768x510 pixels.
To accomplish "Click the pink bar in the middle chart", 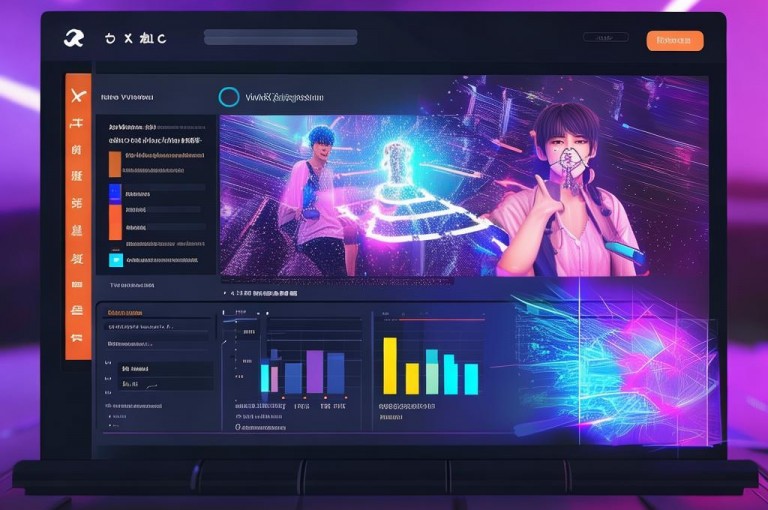I will 274,380.
